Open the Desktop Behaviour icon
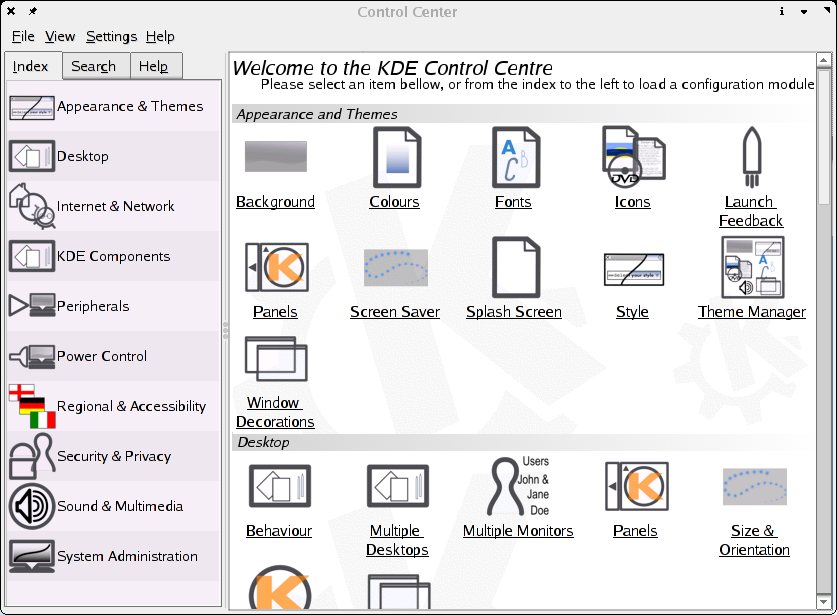 tap(280, 486)
